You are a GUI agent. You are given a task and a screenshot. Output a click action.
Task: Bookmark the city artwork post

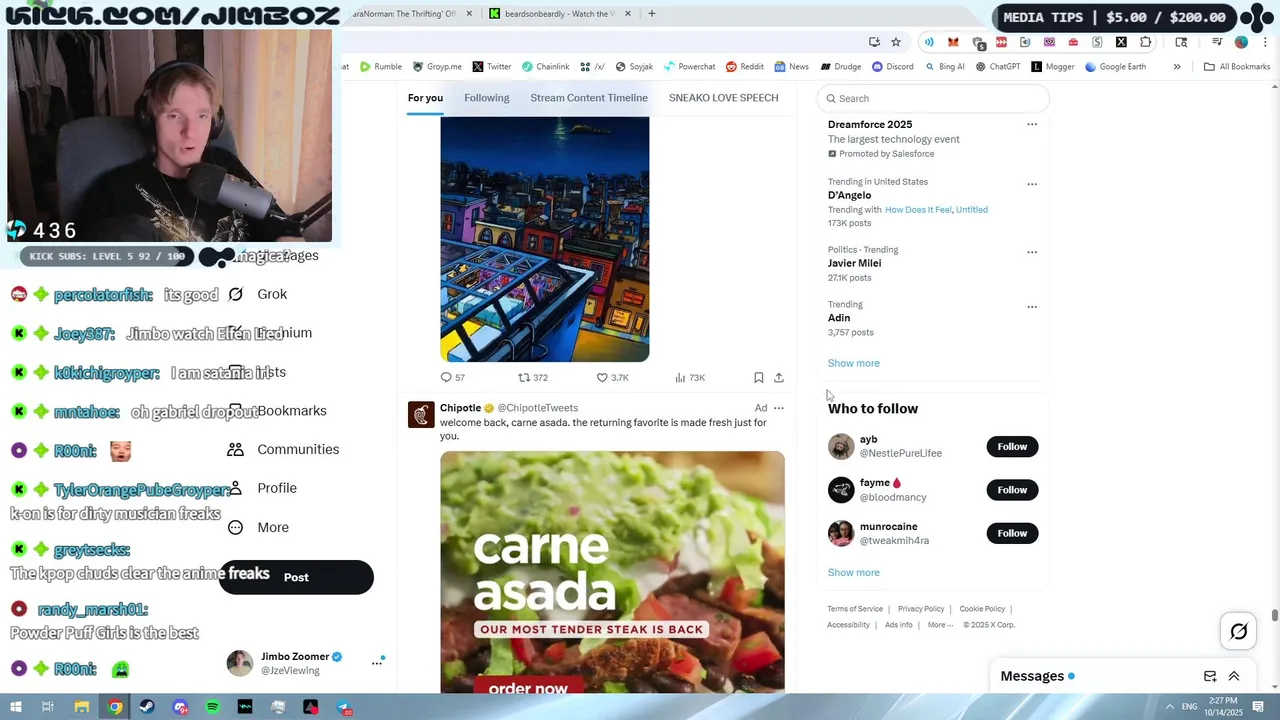point(759,377)
